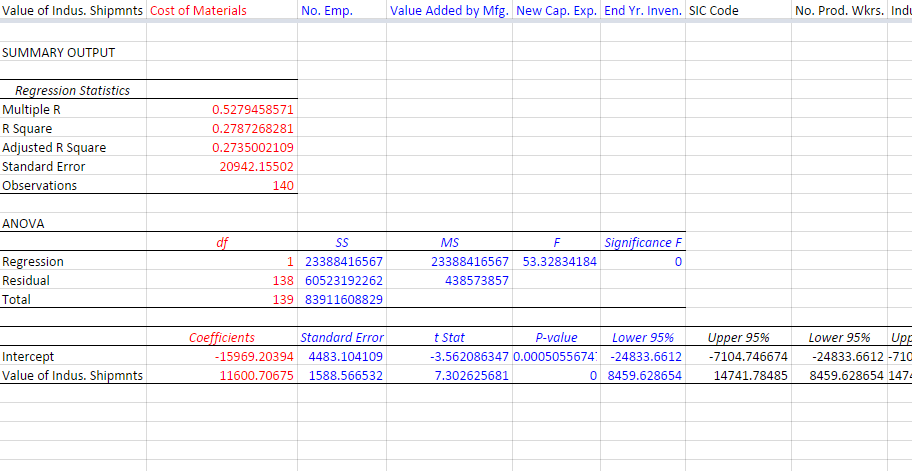
Task: Click the 'SIC Code' header cell
Action: tap(714, 11)
